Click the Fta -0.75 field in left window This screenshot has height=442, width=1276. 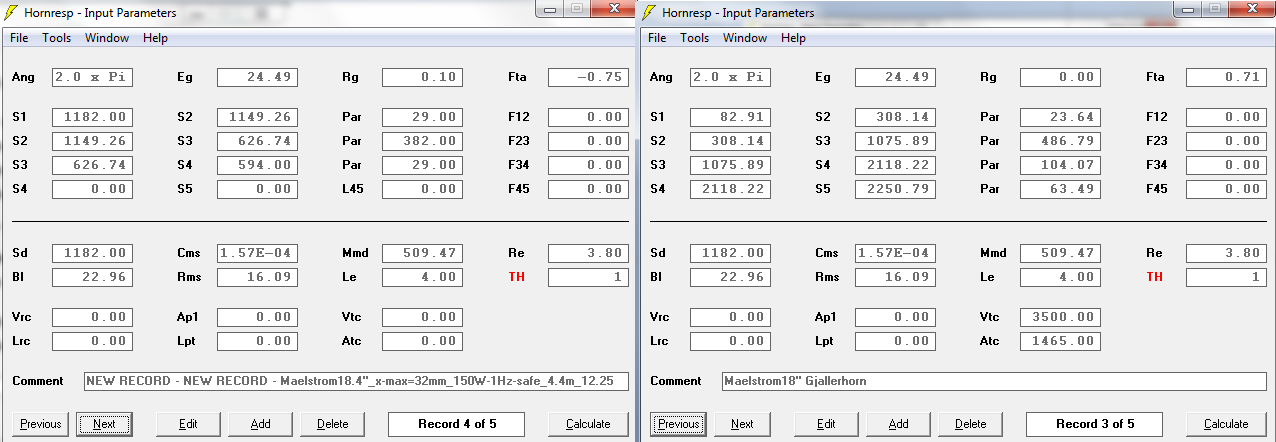coord(588,77)
